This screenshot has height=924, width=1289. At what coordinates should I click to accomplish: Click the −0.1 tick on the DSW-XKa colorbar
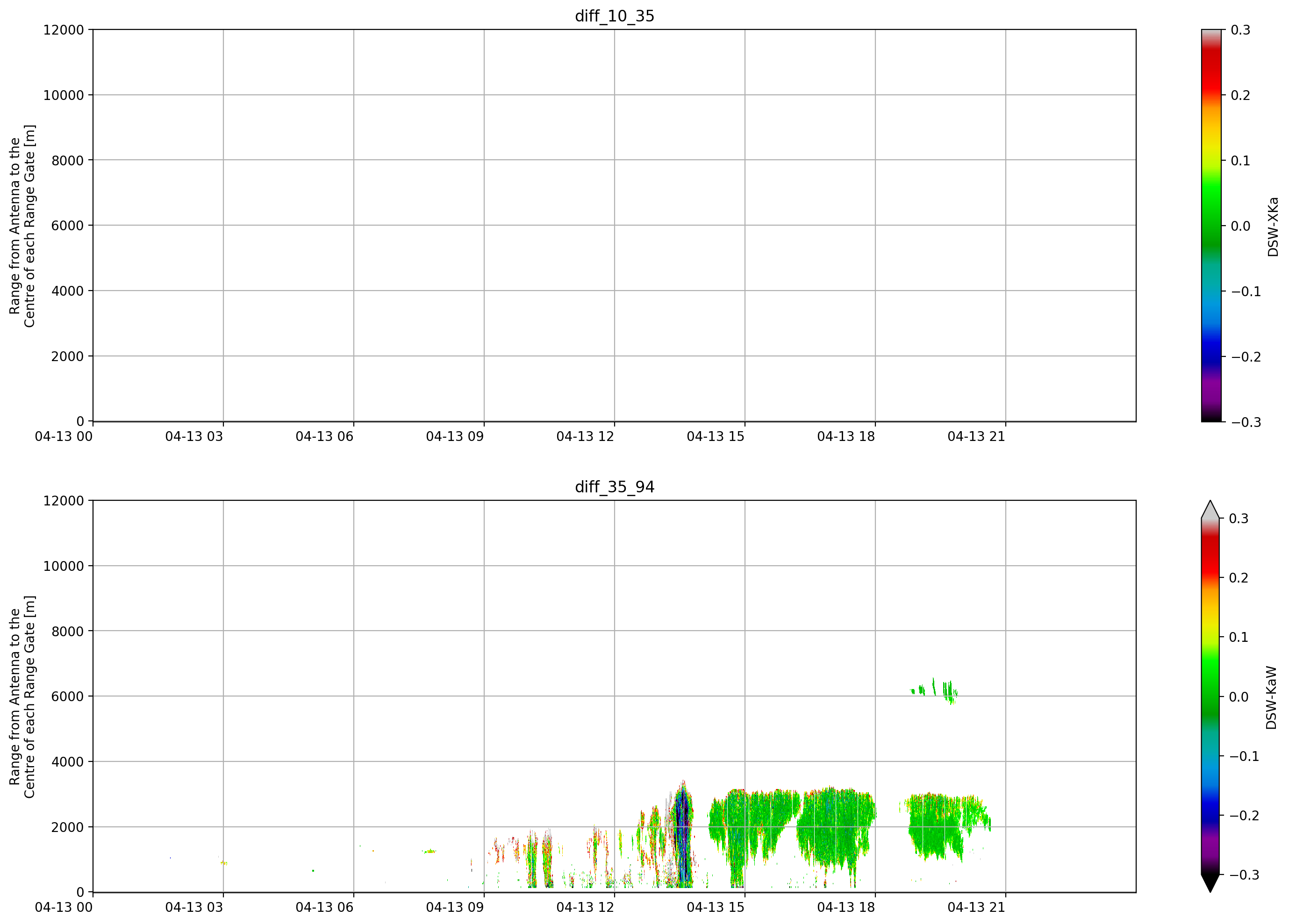1246,291
